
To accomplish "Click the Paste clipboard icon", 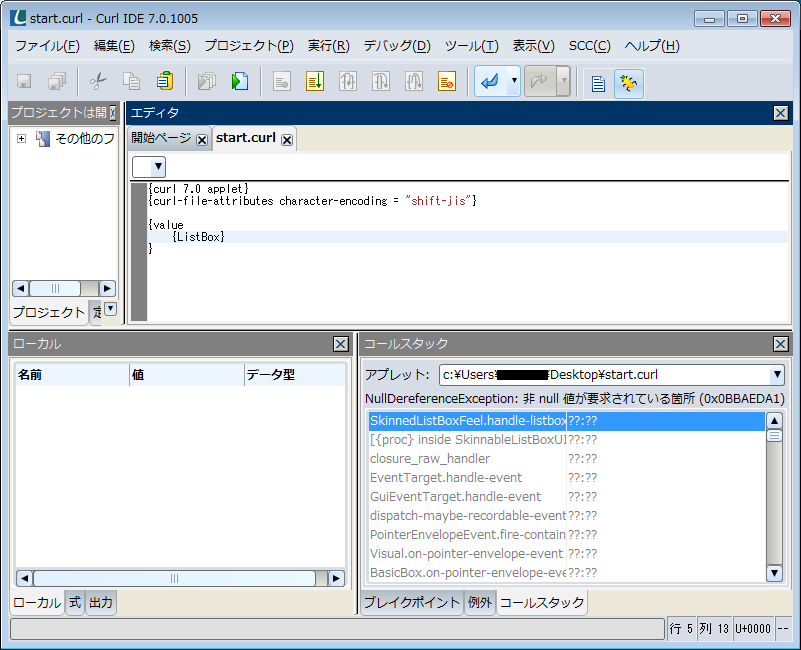I will (164, 81).
